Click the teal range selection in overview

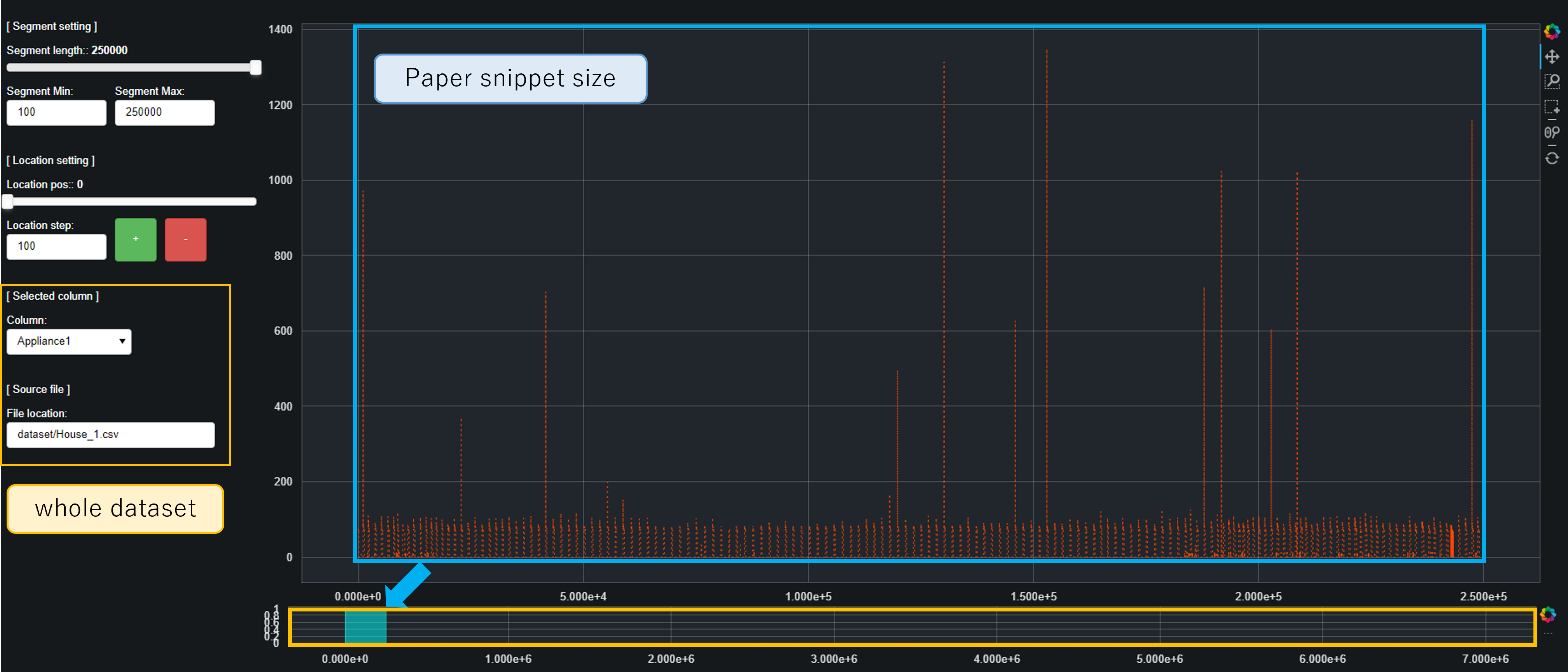365,627
